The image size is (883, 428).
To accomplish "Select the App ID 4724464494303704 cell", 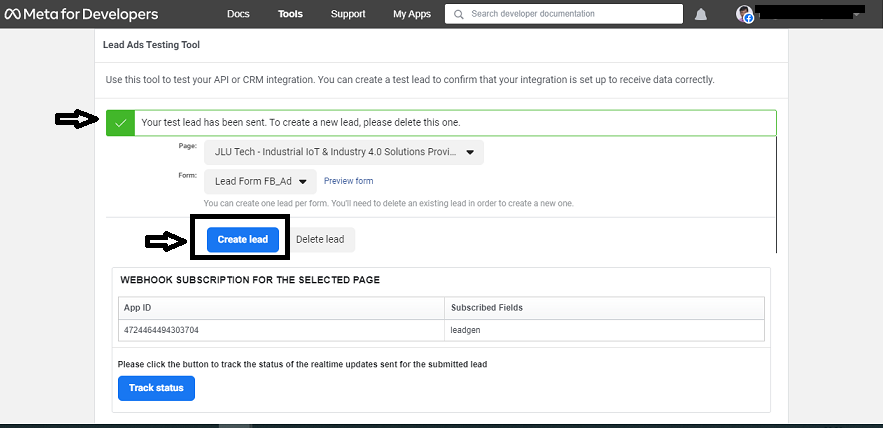I will coord(166,329).
